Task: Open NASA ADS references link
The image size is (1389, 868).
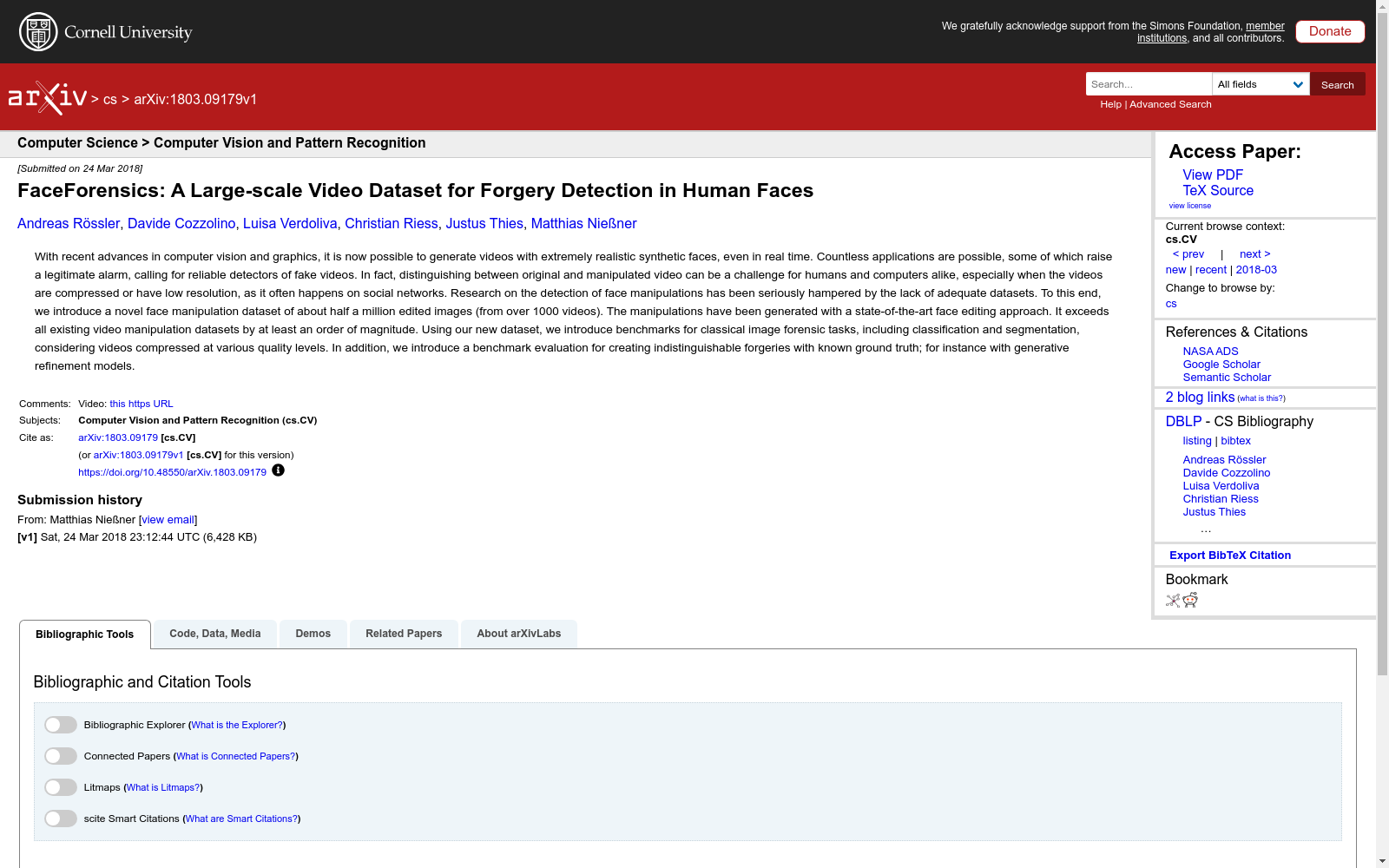Action: 1210,352
